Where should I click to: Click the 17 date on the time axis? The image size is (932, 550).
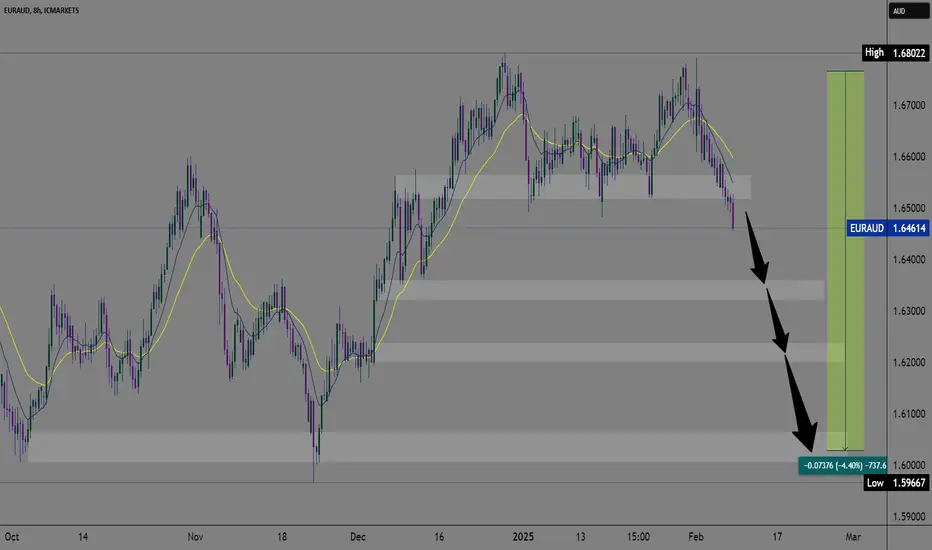tap(777, 537)
